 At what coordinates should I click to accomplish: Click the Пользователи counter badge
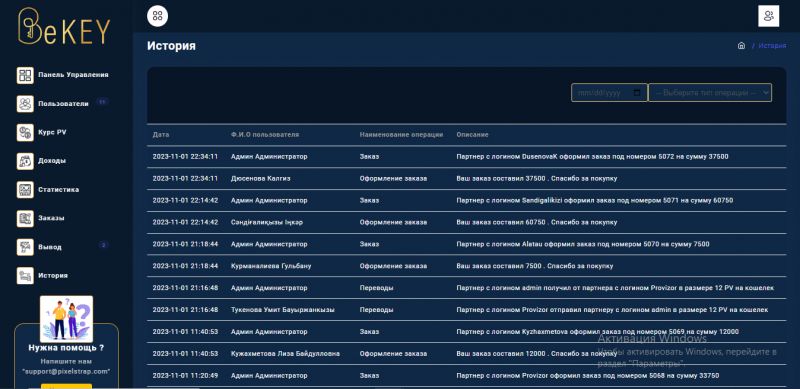102,102
